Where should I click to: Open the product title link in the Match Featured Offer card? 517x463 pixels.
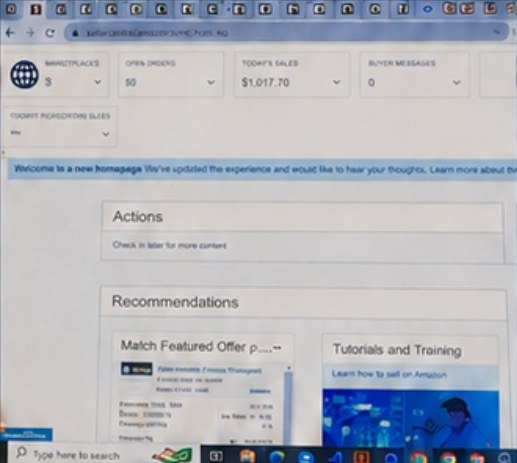[x=209, y=370]
